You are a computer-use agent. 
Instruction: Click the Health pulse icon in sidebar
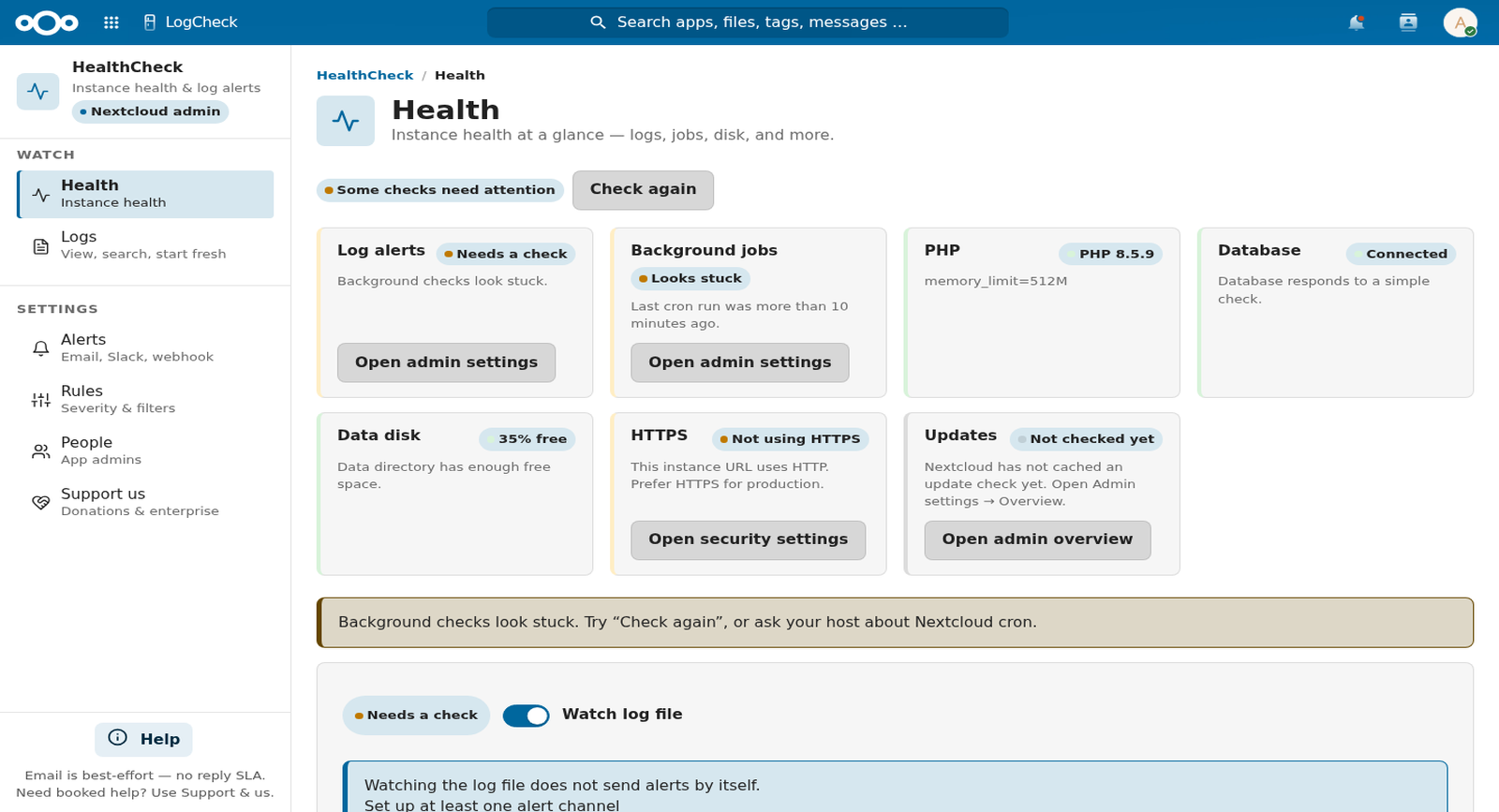tap(41, 195)
